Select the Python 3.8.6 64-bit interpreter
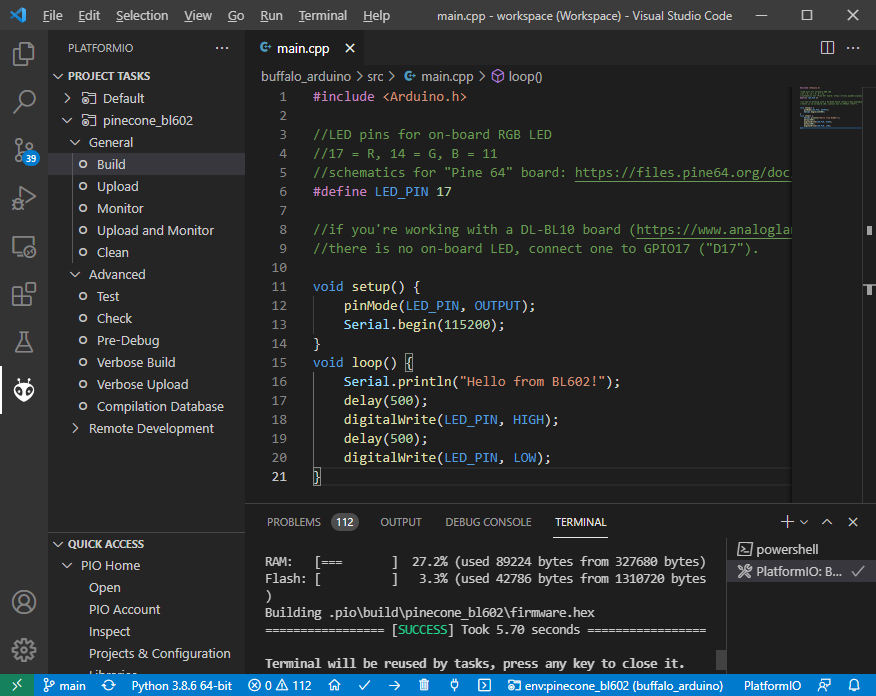The image size is (876, 696). tap(182, 685)
